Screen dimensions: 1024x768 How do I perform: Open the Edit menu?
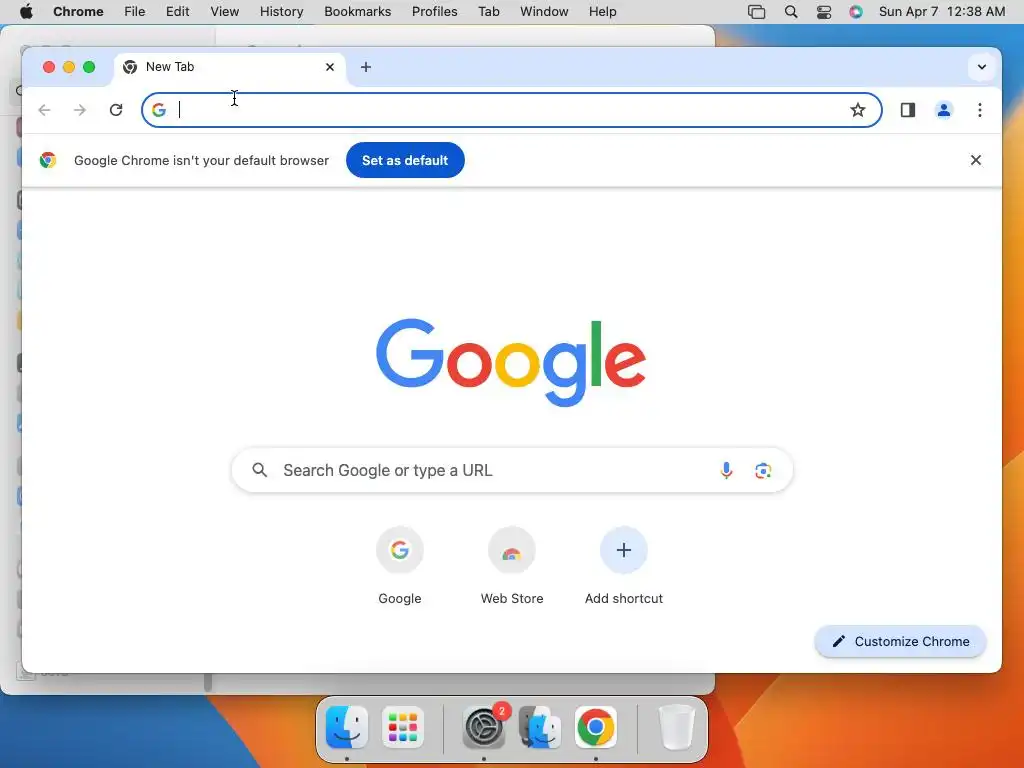177,12
